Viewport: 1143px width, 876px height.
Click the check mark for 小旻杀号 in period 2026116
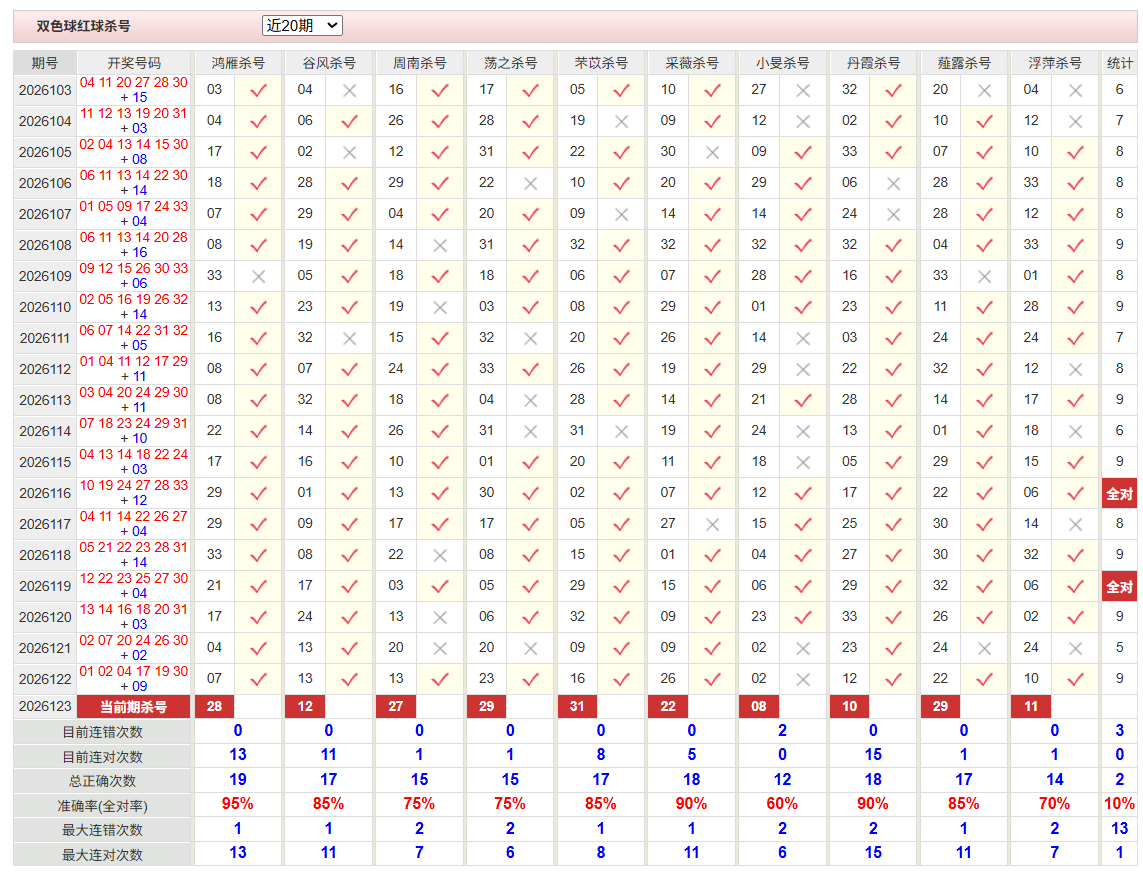803,493
